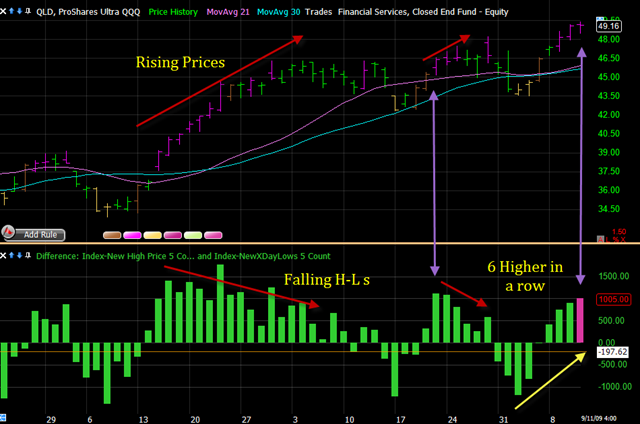Move the Difference indicator pane down
This screenshot has height=424, width=640.
pos(19,255)
